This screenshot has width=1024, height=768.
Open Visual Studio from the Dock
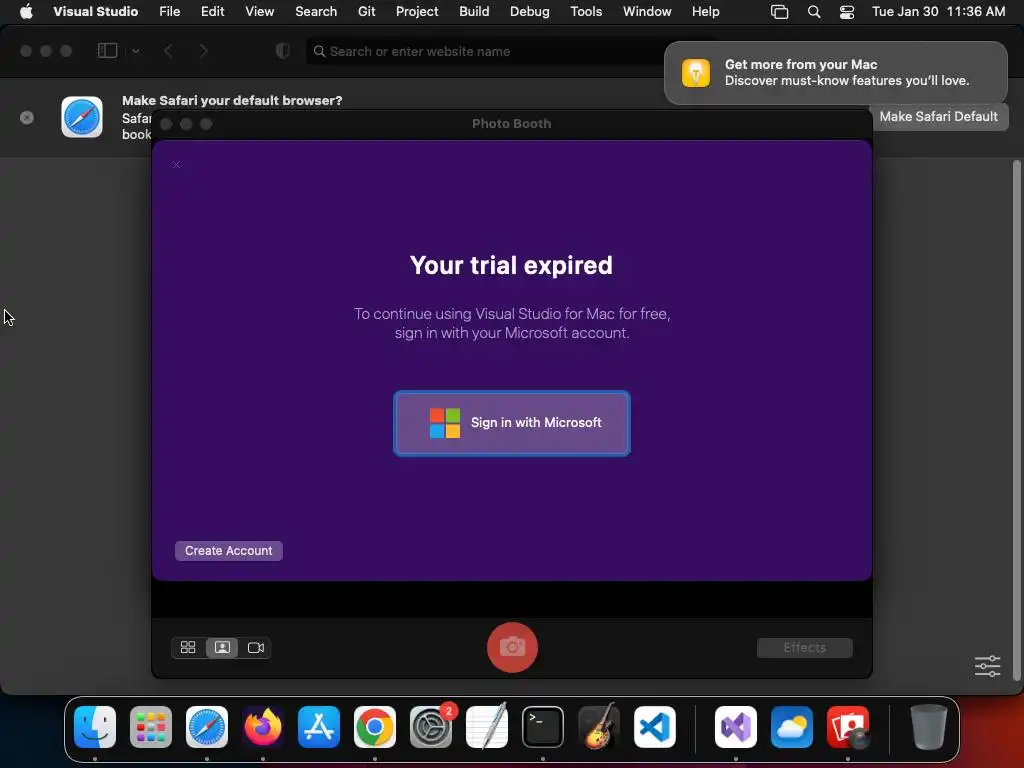(x=736, y=727)
